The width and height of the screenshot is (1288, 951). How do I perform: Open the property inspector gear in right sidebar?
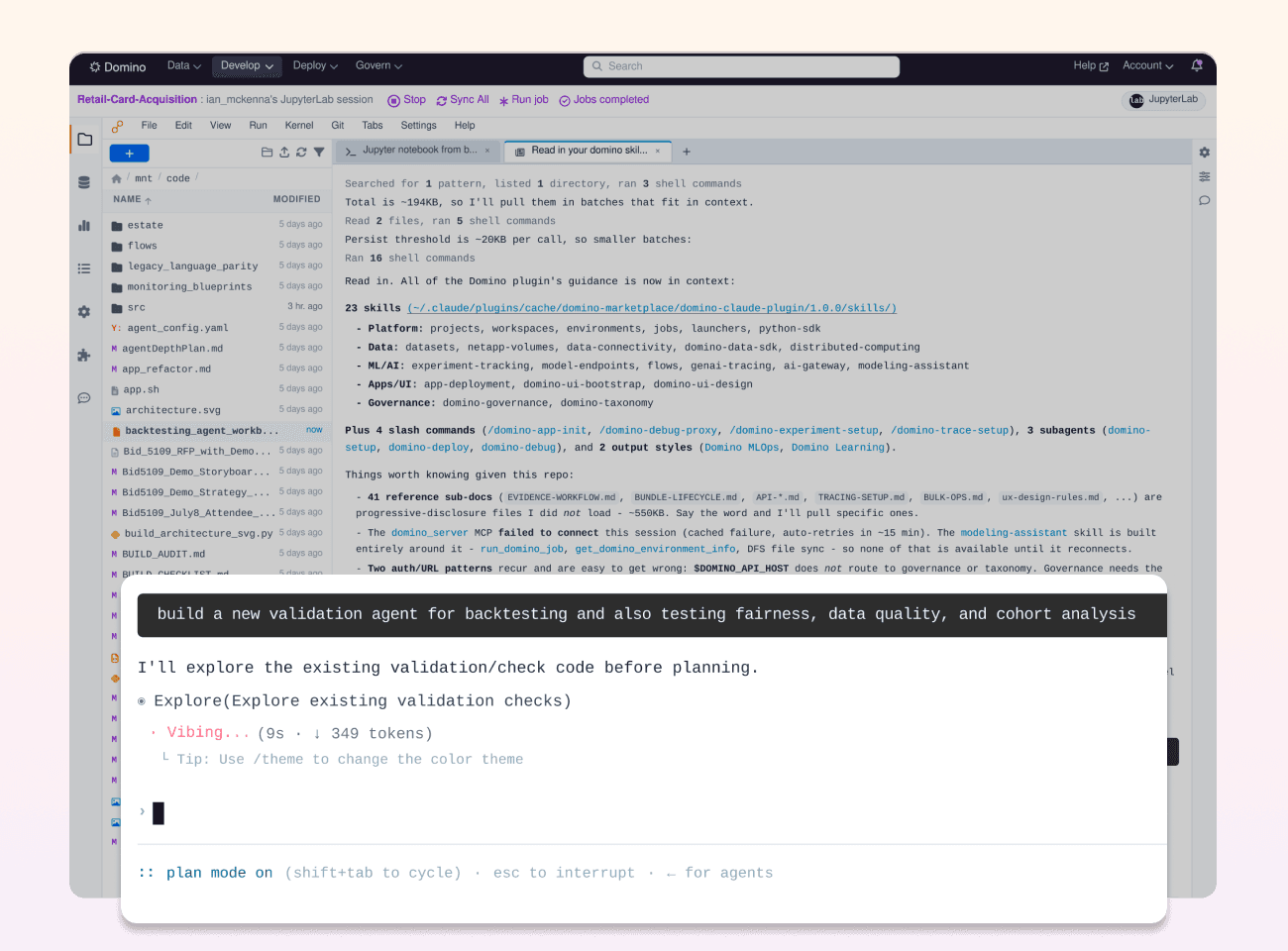[1205, 153]
